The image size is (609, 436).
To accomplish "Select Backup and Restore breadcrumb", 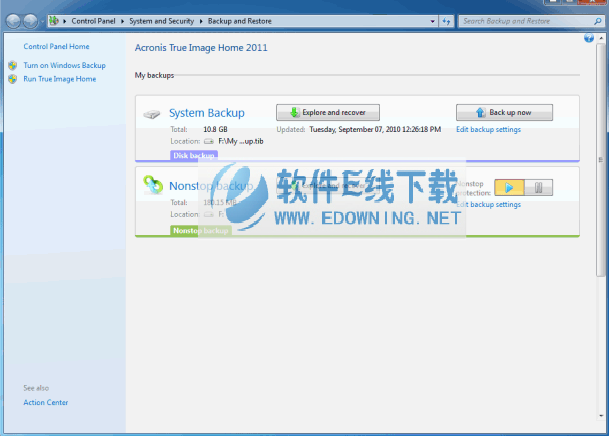I will (240, 21).
